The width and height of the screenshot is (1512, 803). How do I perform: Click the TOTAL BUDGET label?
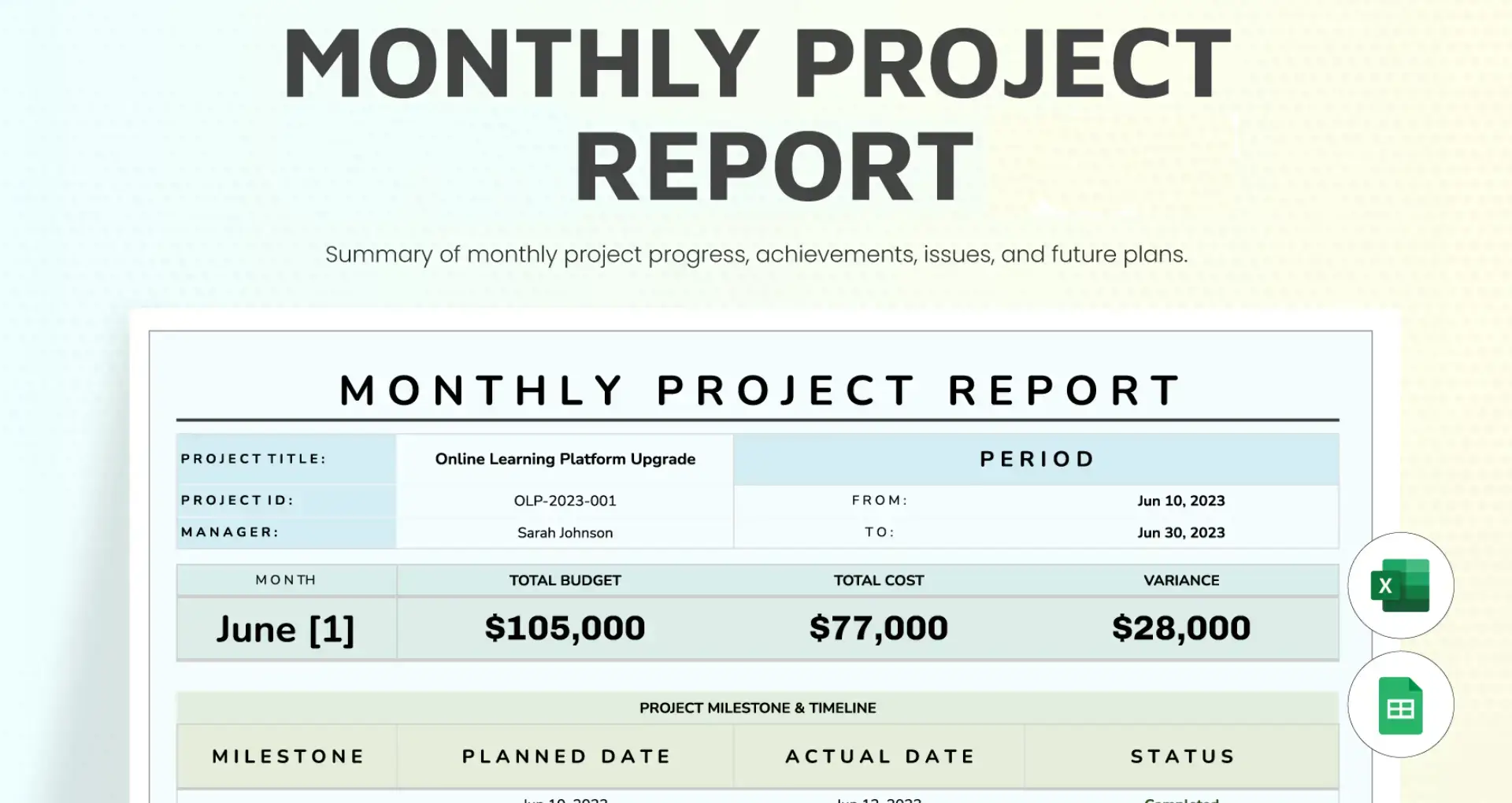pyautogui.click(x=565, y=580)
